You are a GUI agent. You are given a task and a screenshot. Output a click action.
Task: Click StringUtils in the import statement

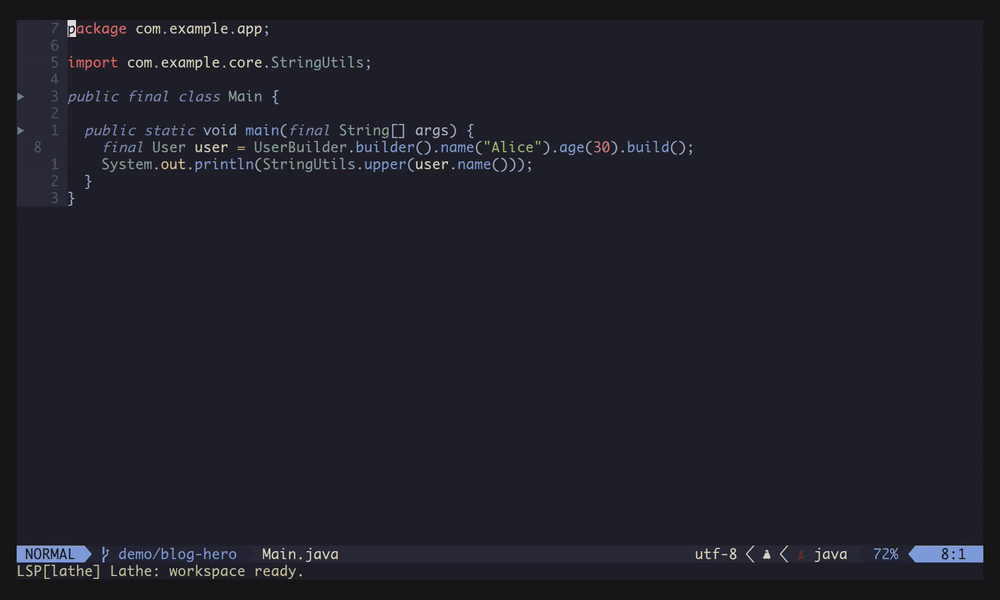point(317,62)
